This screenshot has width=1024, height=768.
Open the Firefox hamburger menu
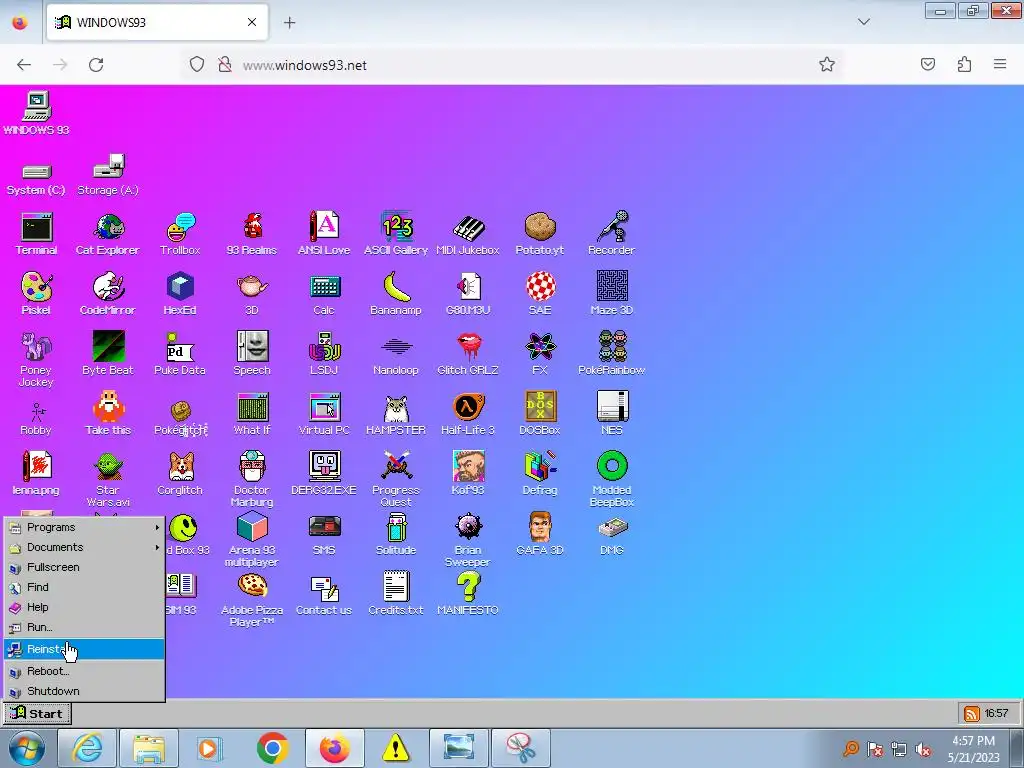coord(1000,64)
